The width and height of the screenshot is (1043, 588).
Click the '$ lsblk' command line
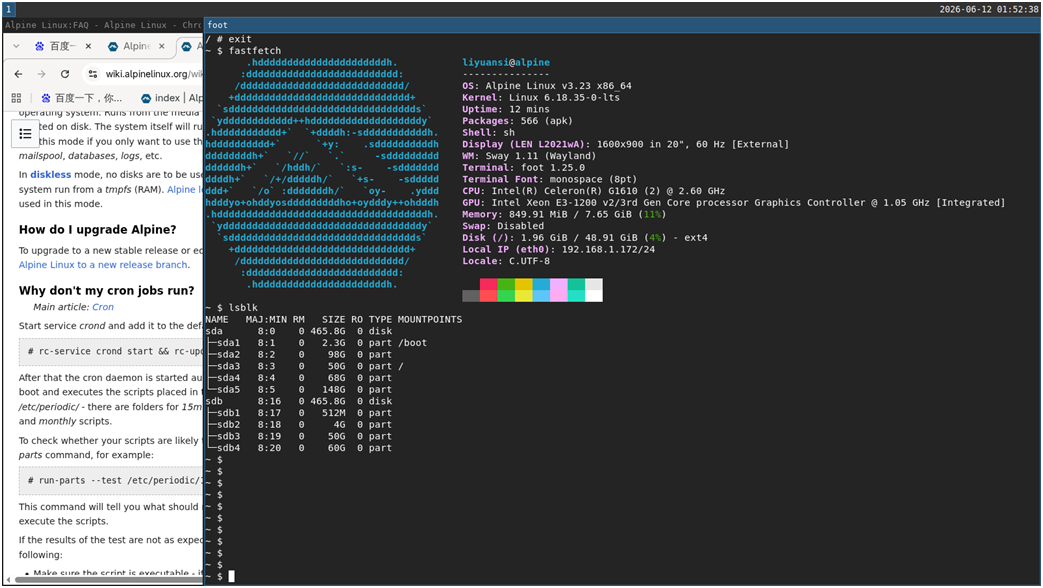coord(231,308)
